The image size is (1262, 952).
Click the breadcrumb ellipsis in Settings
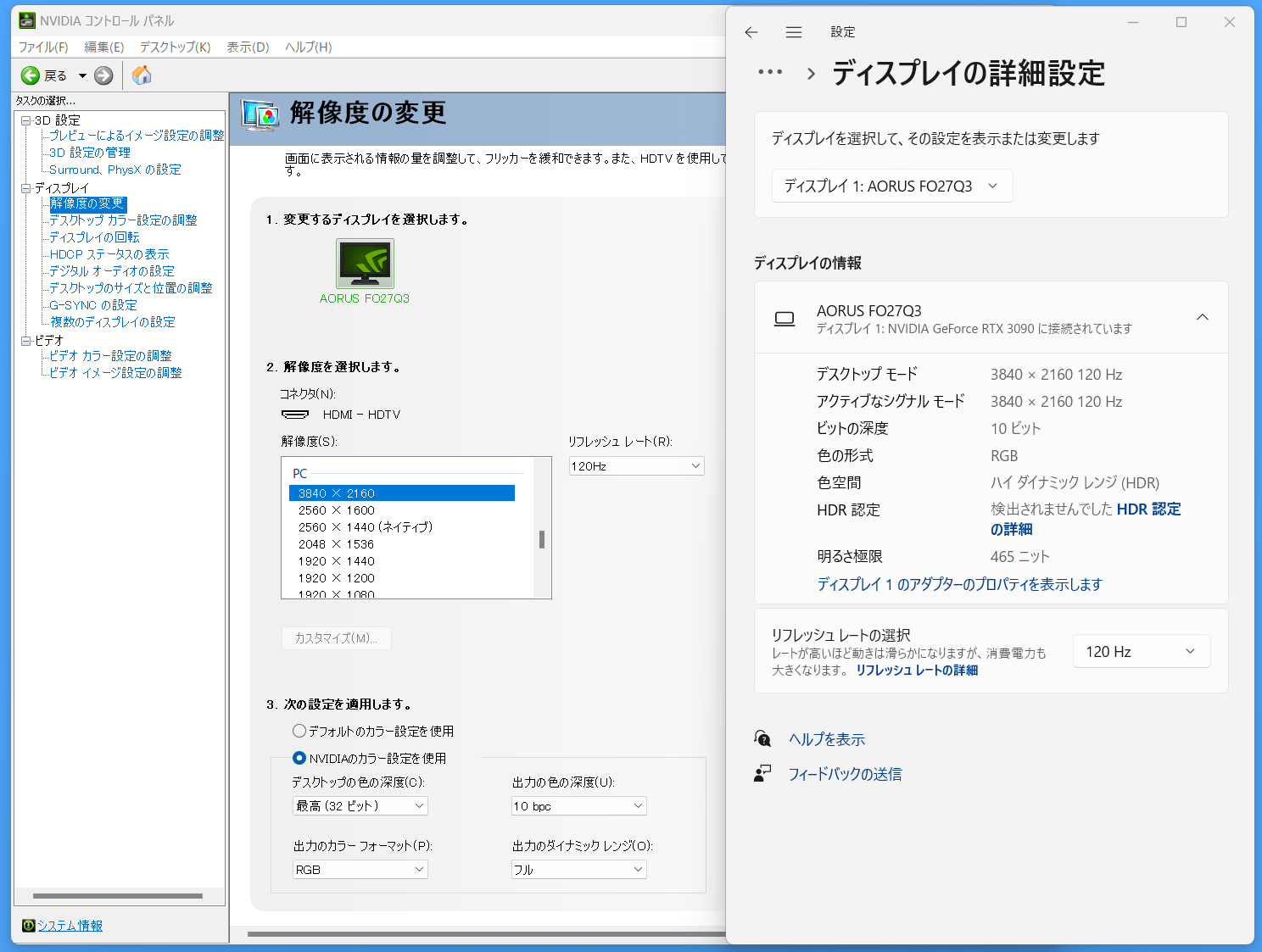tap(770, 72)
